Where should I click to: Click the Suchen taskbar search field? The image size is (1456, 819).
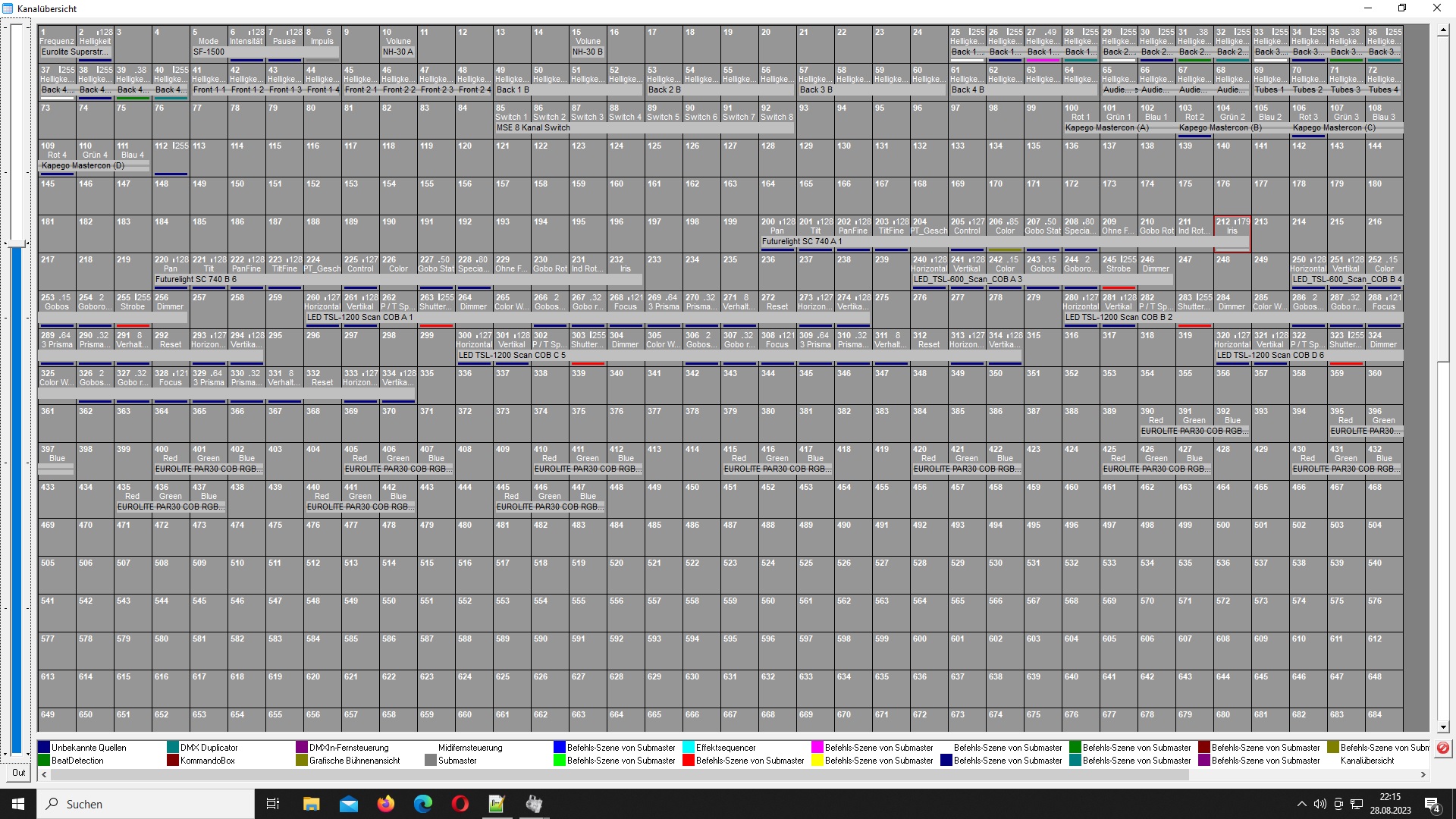pos(146,804)
